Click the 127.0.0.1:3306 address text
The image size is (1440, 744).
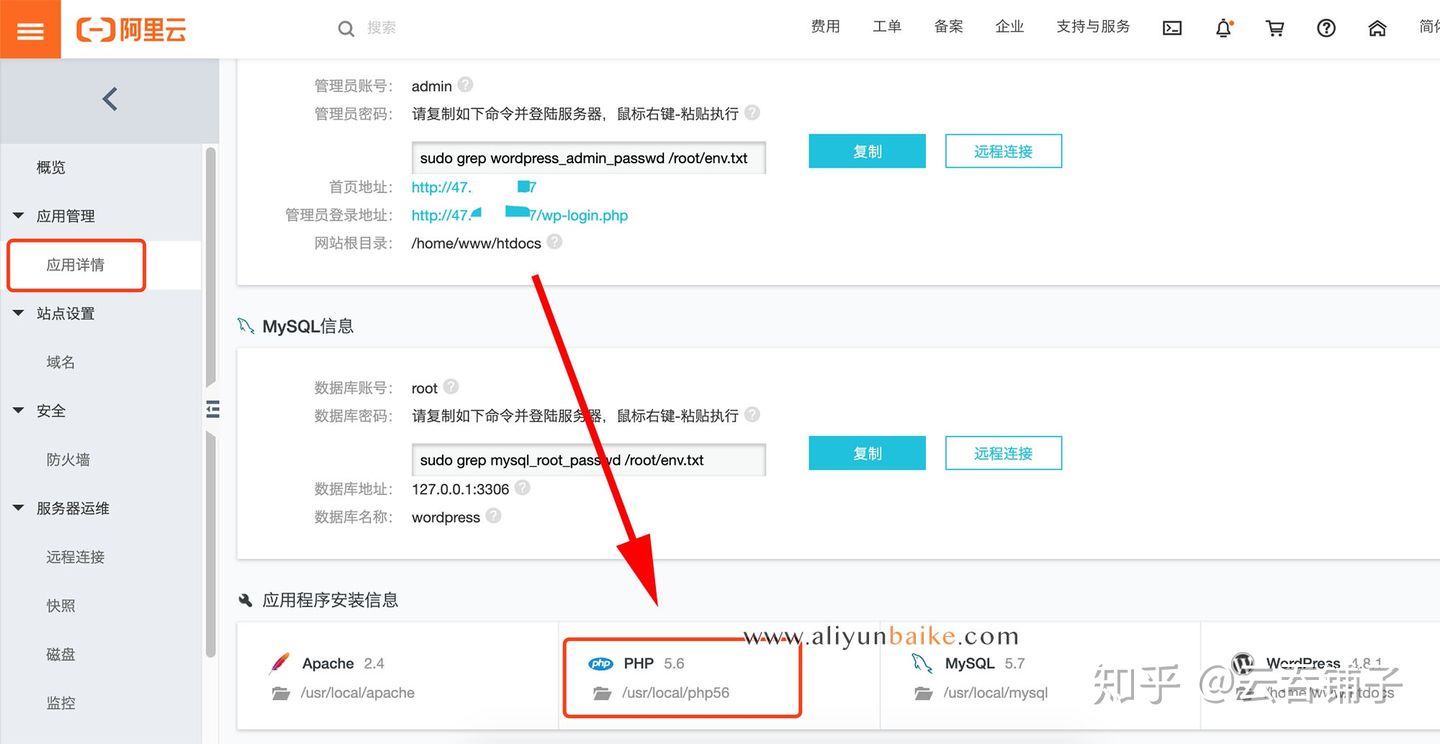tap(460, 489)
